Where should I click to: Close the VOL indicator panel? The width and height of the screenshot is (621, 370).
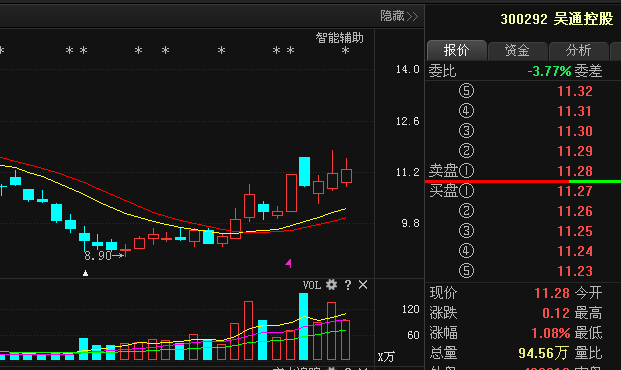pyautogui.click(x=363, y=284)
